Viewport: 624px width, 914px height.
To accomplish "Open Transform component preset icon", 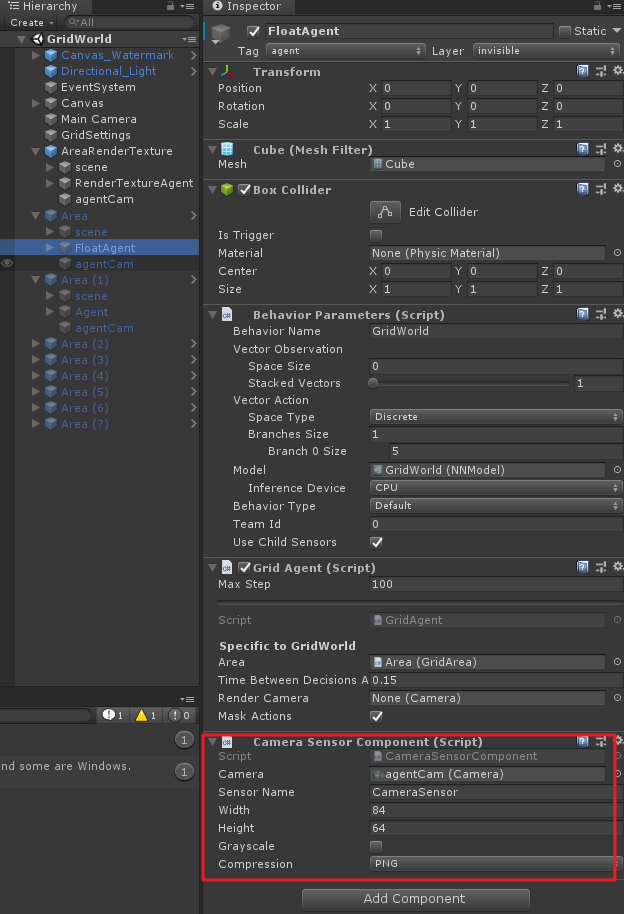I will coord(601,71).
